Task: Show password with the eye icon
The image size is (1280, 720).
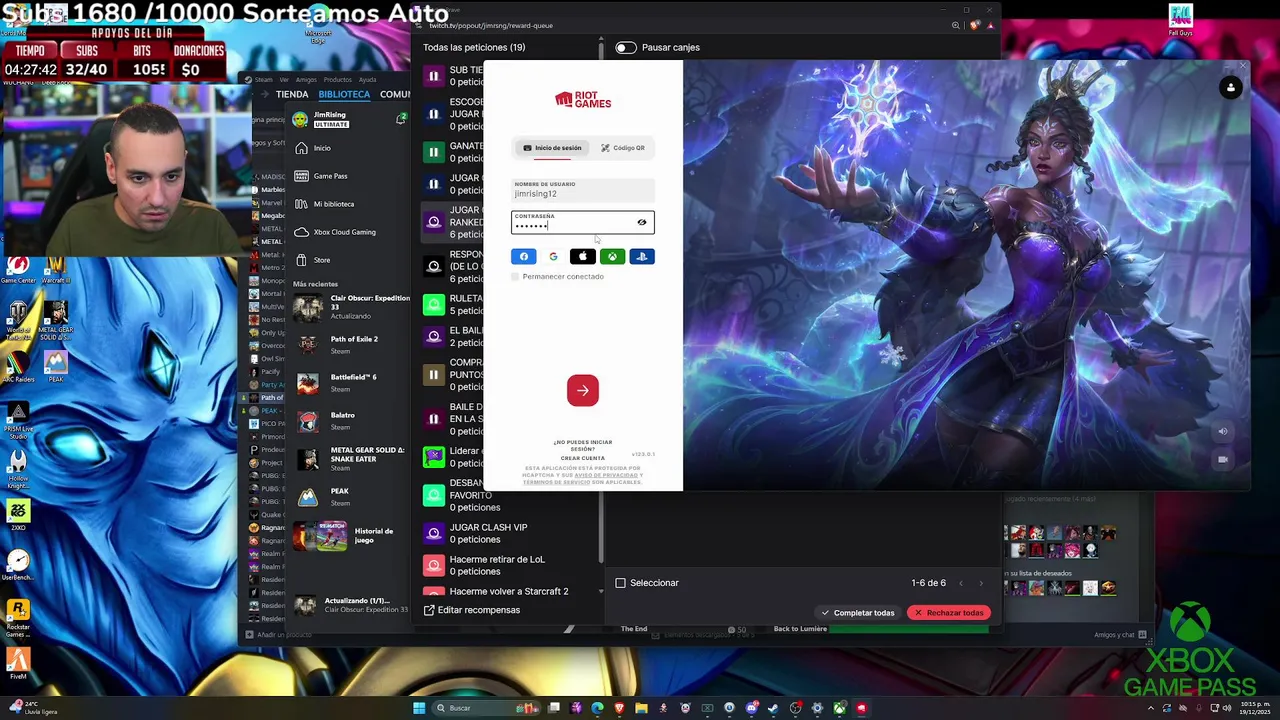Action: coord(642,222)
